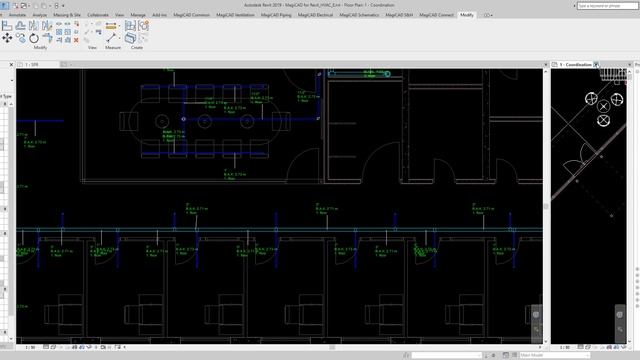Select Mirror - Draw Axis tool
The width and height of the screenshot is (640, 360).
[47, 26]
